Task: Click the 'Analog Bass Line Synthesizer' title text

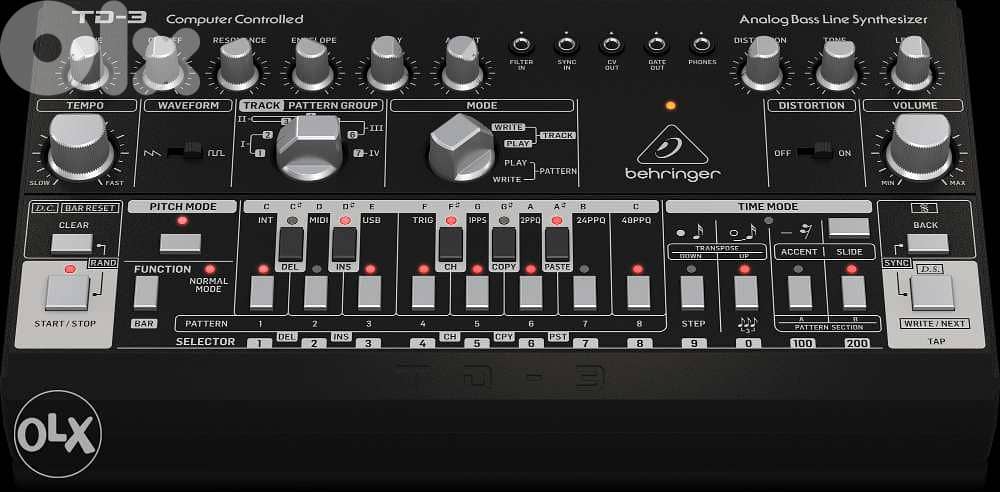Action: (x=833, y=20)
